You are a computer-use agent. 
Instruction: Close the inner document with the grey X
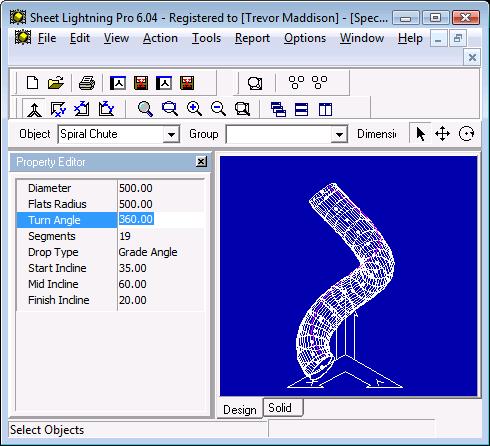472,58
